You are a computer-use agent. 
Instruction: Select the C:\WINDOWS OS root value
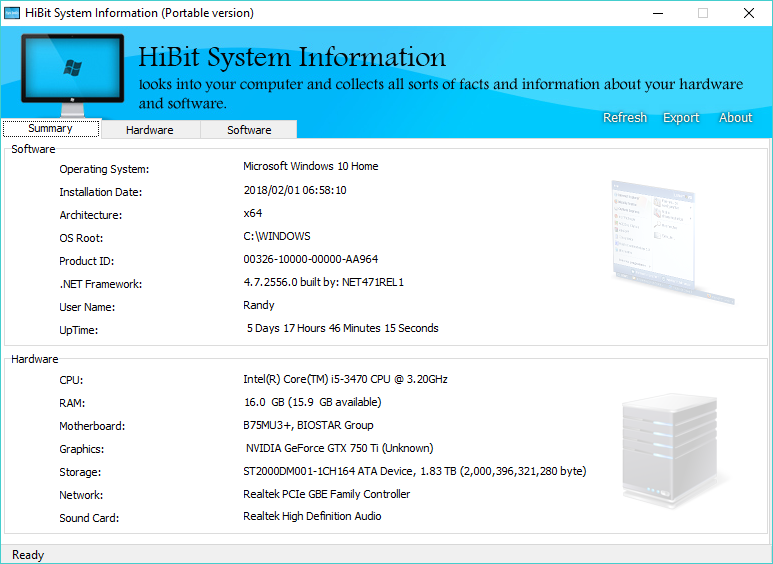pyautogui.click(x=277, y=236)
